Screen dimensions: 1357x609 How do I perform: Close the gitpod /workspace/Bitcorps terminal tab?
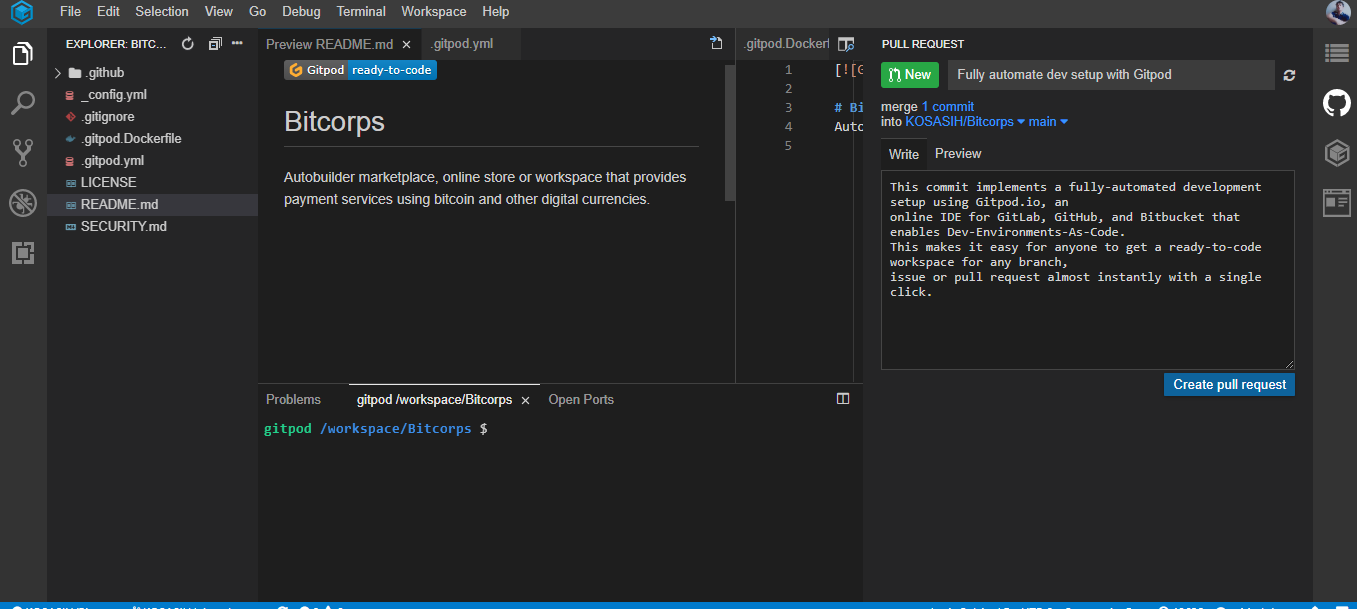click(x=525, y=400)
